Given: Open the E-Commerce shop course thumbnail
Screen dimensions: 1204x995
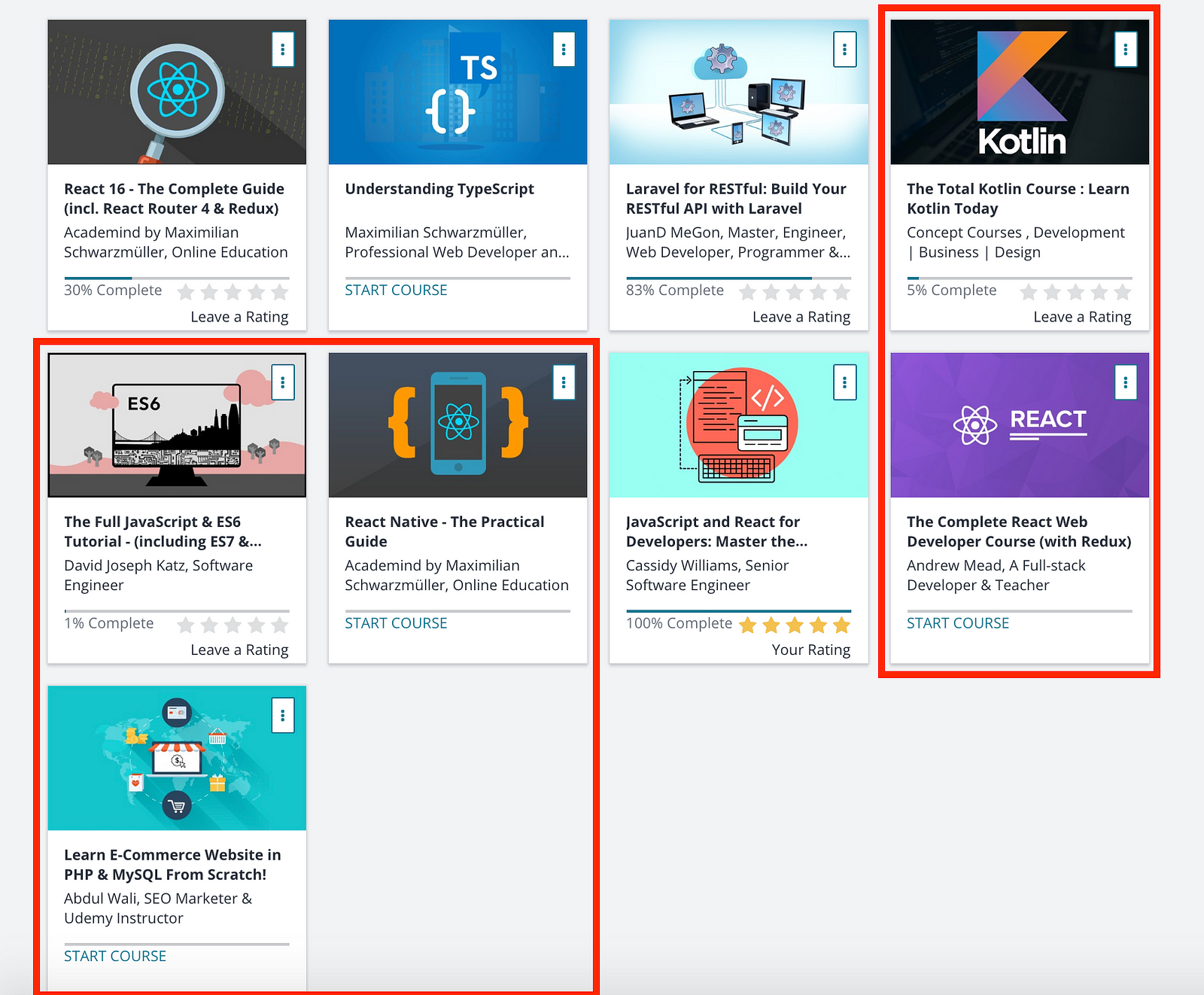Looking at the screenshot, I should pyautogui.click(x=177, y=758).
